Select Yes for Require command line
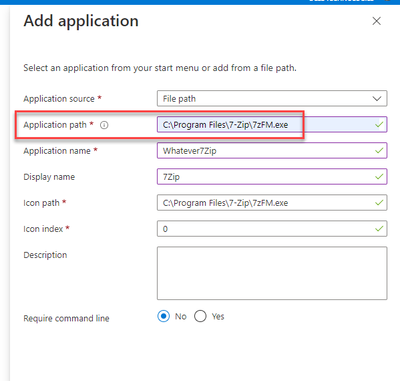400x381 pixels. pyautogui.click(x=200, y=316)
